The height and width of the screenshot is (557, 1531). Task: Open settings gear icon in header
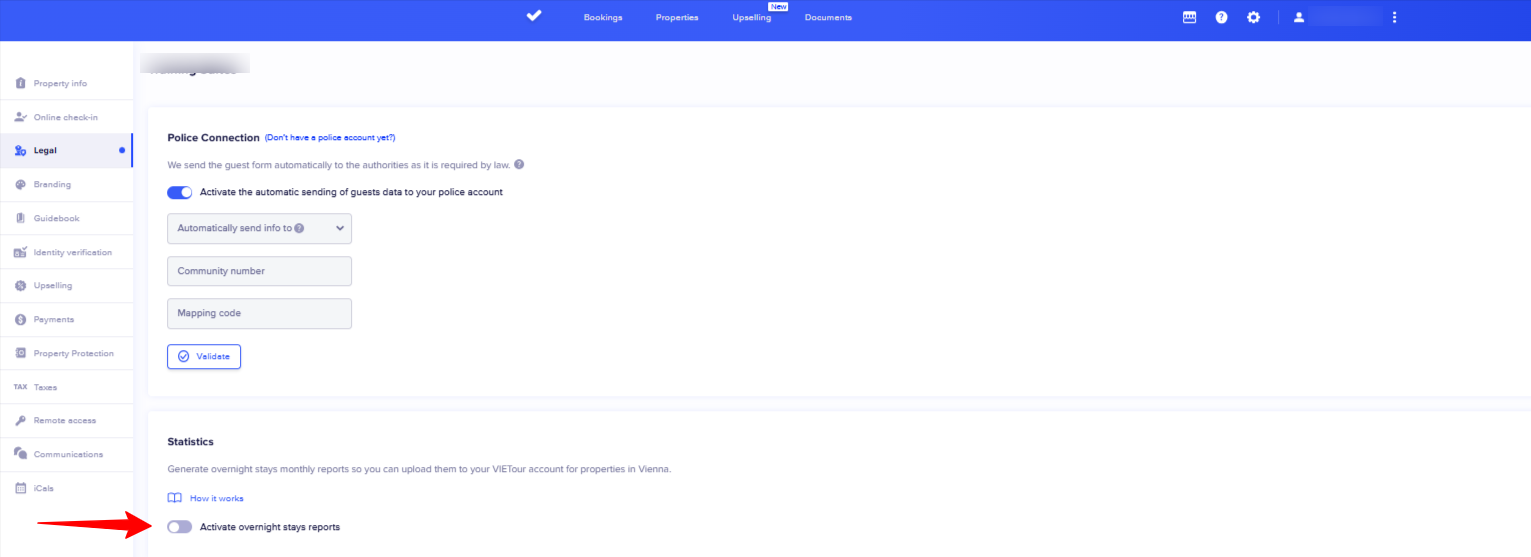1253,17
